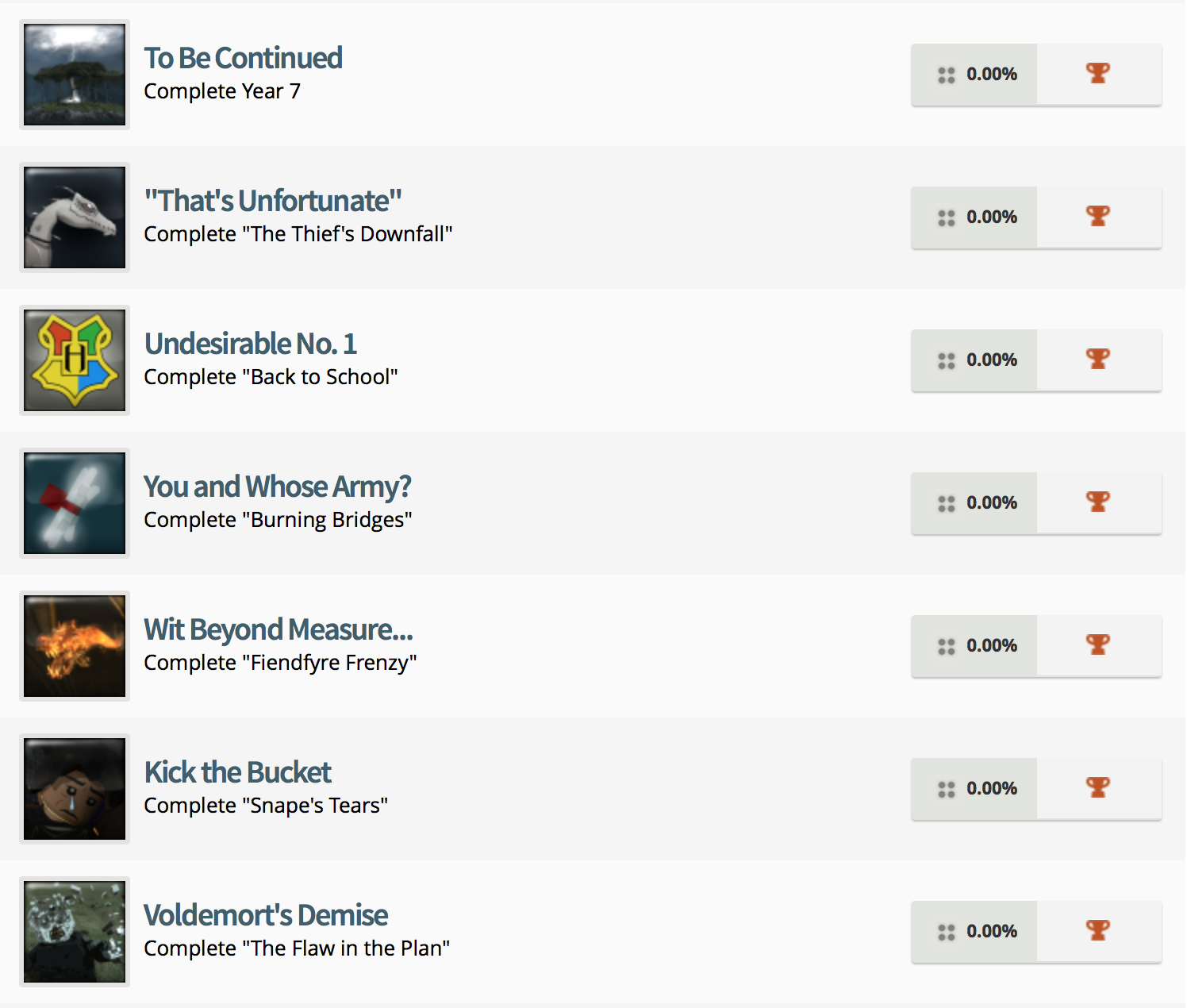Open the Kick the Bucket trophy page
Image resolution: width=1187 pixels, height=1008 pixels.
(237, 772)
